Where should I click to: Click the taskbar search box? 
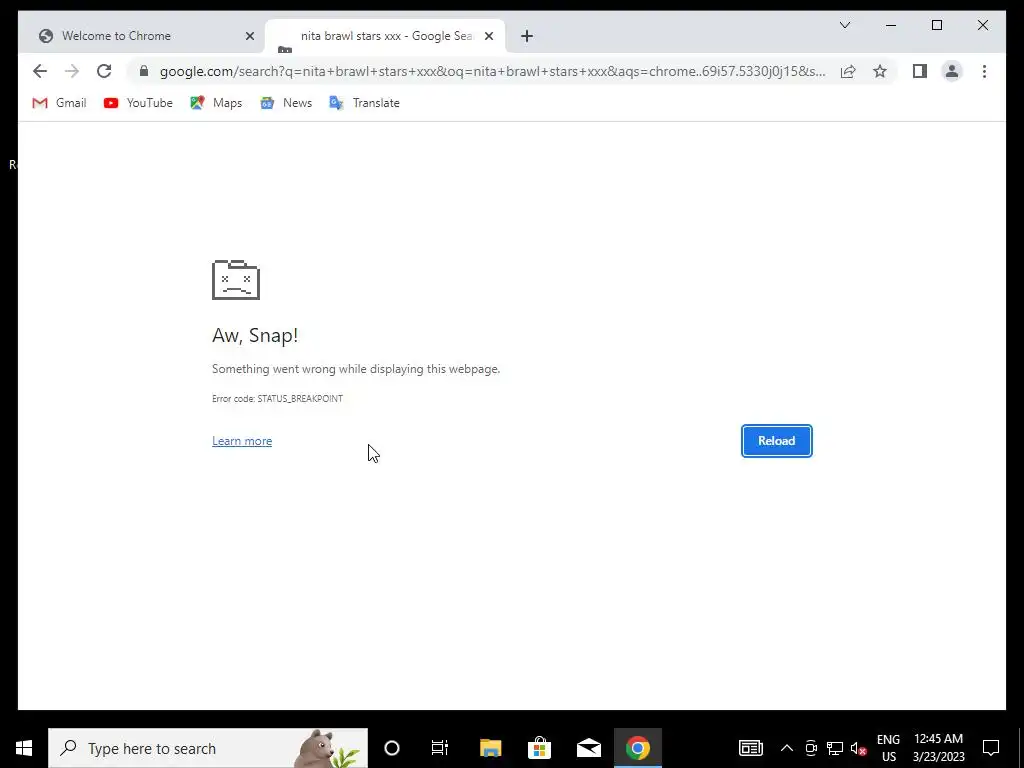click(208, 748)
